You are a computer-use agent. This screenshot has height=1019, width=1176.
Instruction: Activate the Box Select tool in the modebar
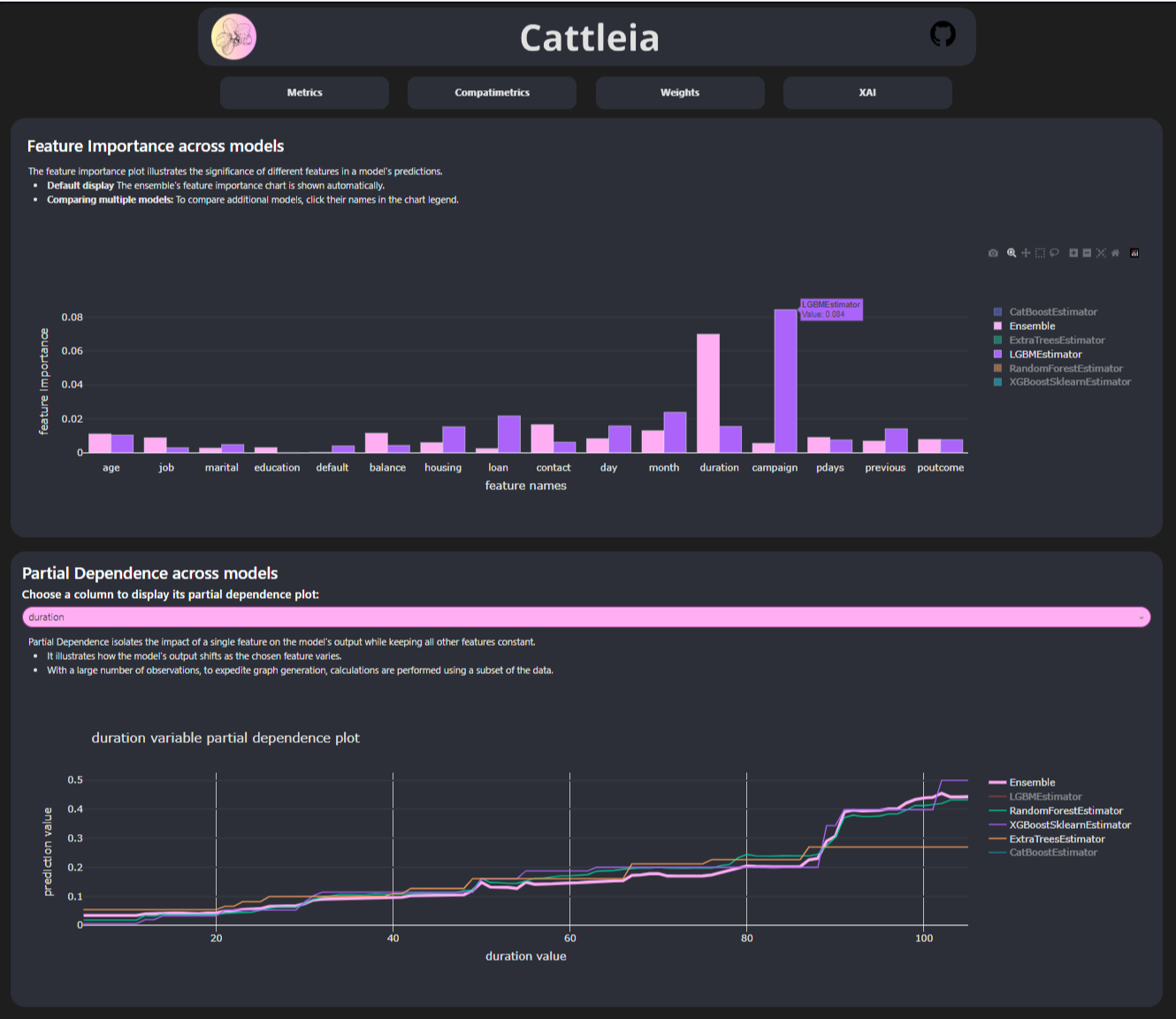point(1040,253)
